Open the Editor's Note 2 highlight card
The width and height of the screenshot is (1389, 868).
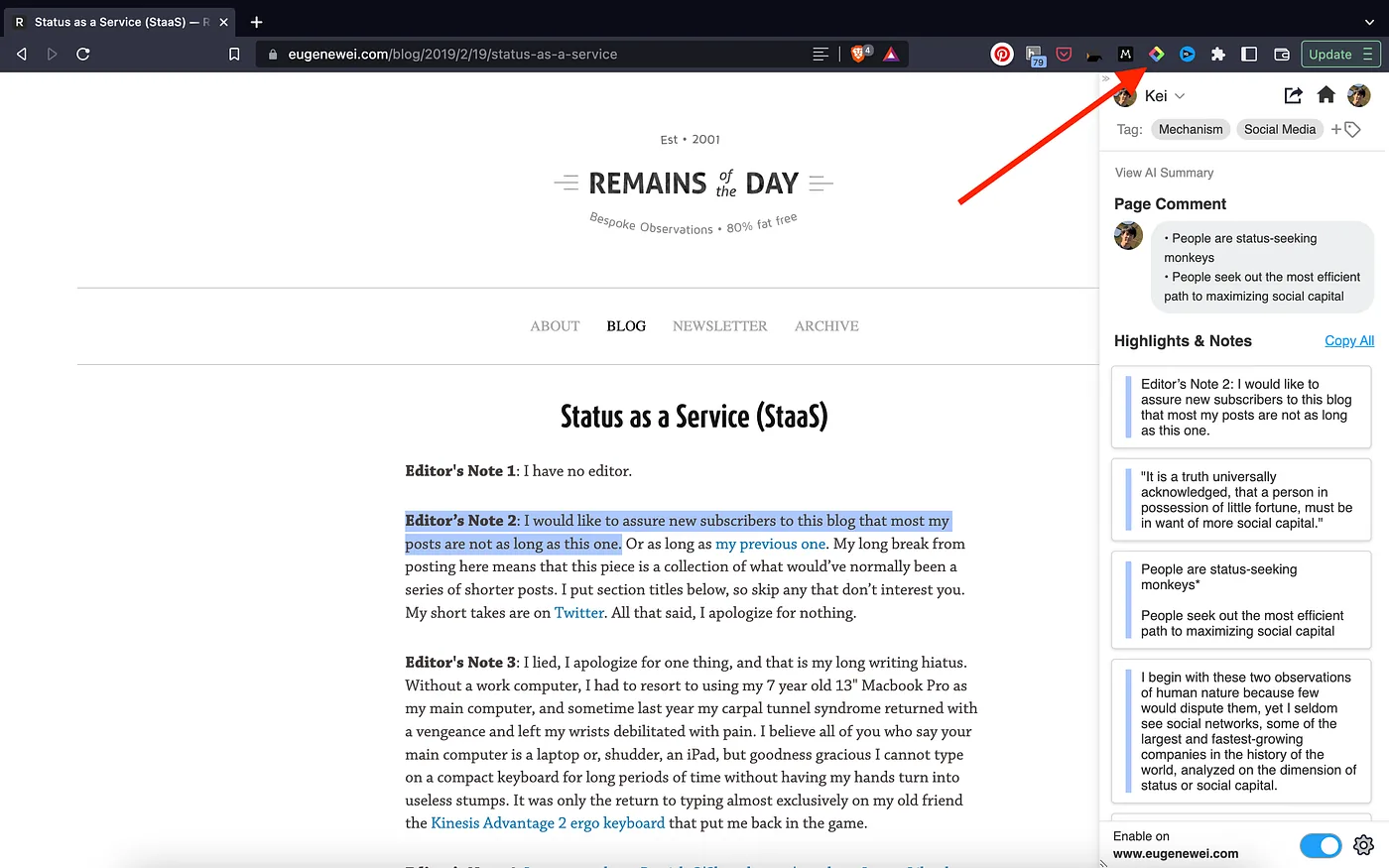pyautogui.click(x=1241, y=407)
